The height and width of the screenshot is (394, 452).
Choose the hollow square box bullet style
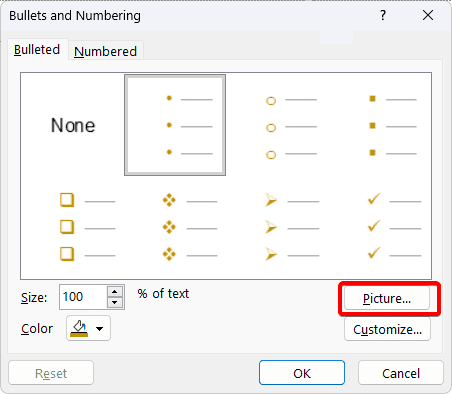[73, 227]
